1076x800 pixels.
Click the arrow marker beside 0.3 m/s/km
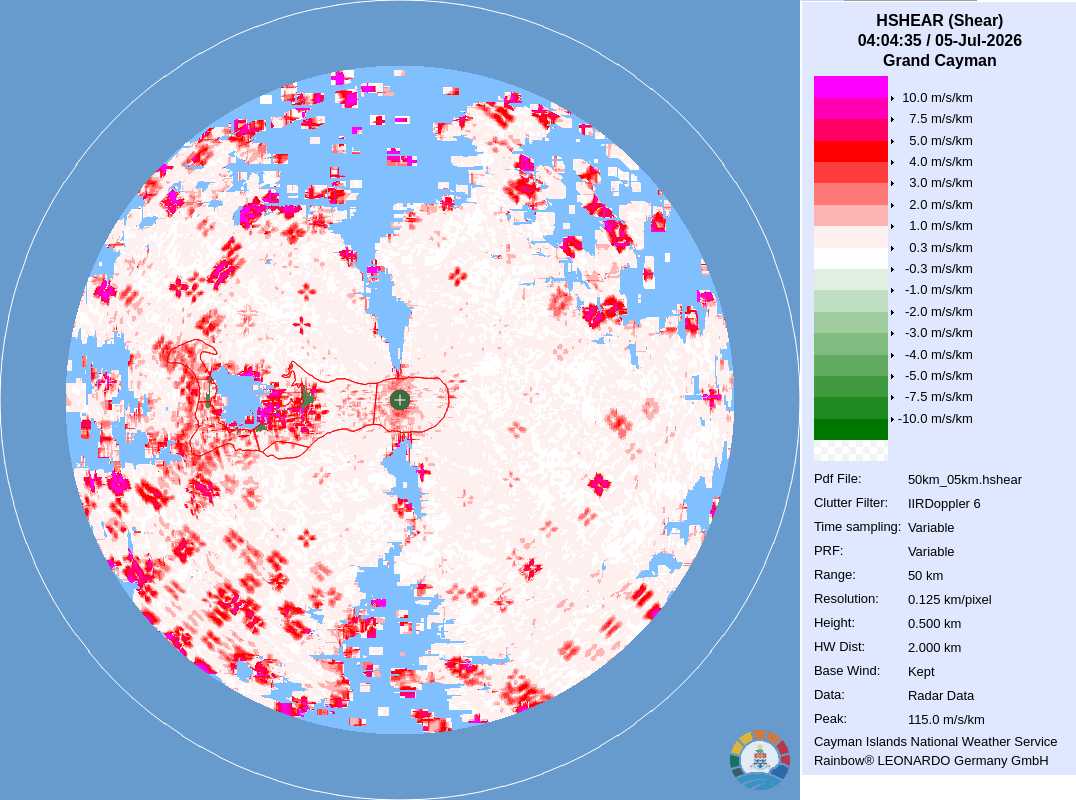tap(892, 248)
